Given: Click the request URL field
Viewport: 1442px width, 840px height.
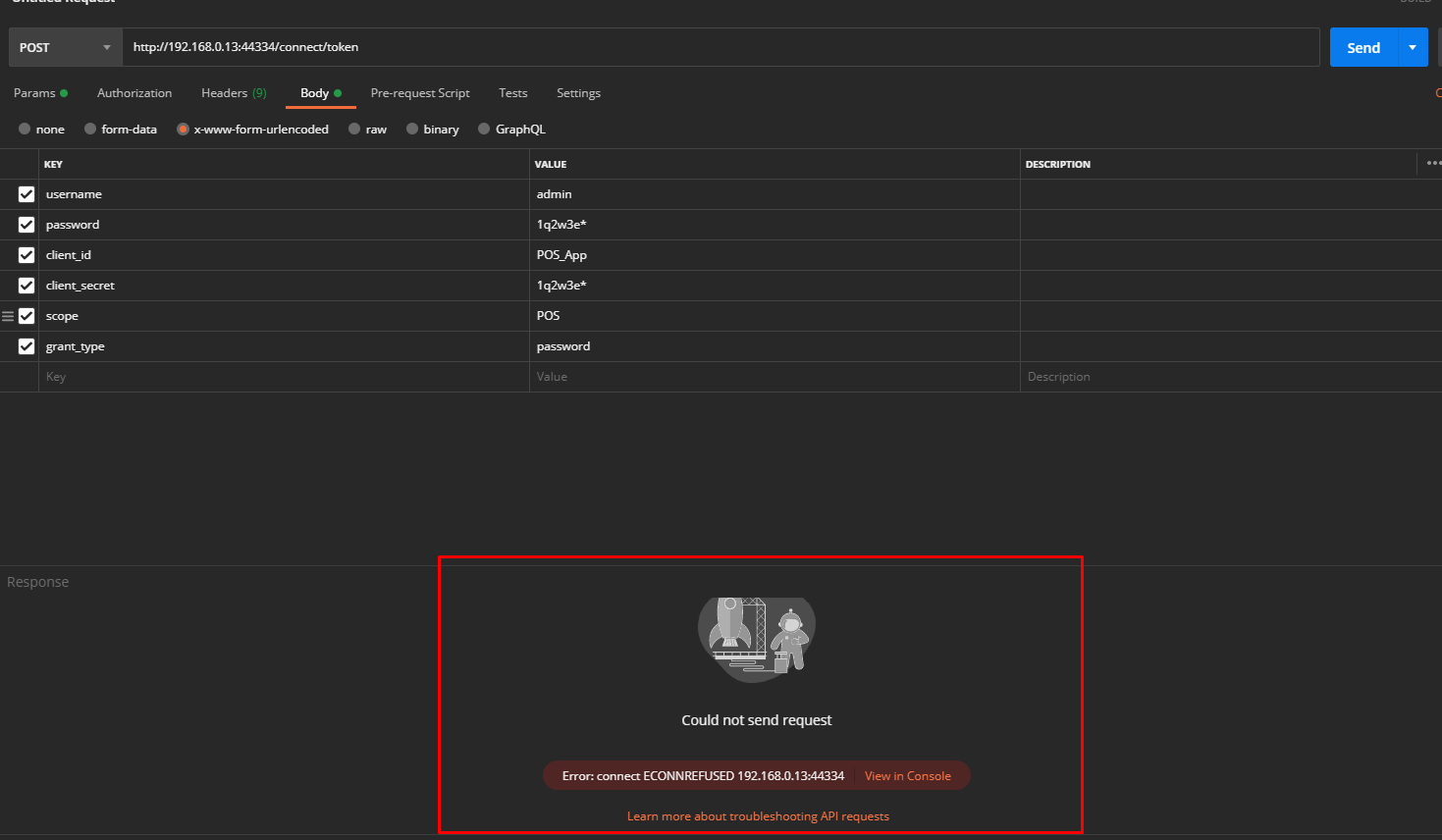Looking at the screenshot, I should click(x=721, y=47).
